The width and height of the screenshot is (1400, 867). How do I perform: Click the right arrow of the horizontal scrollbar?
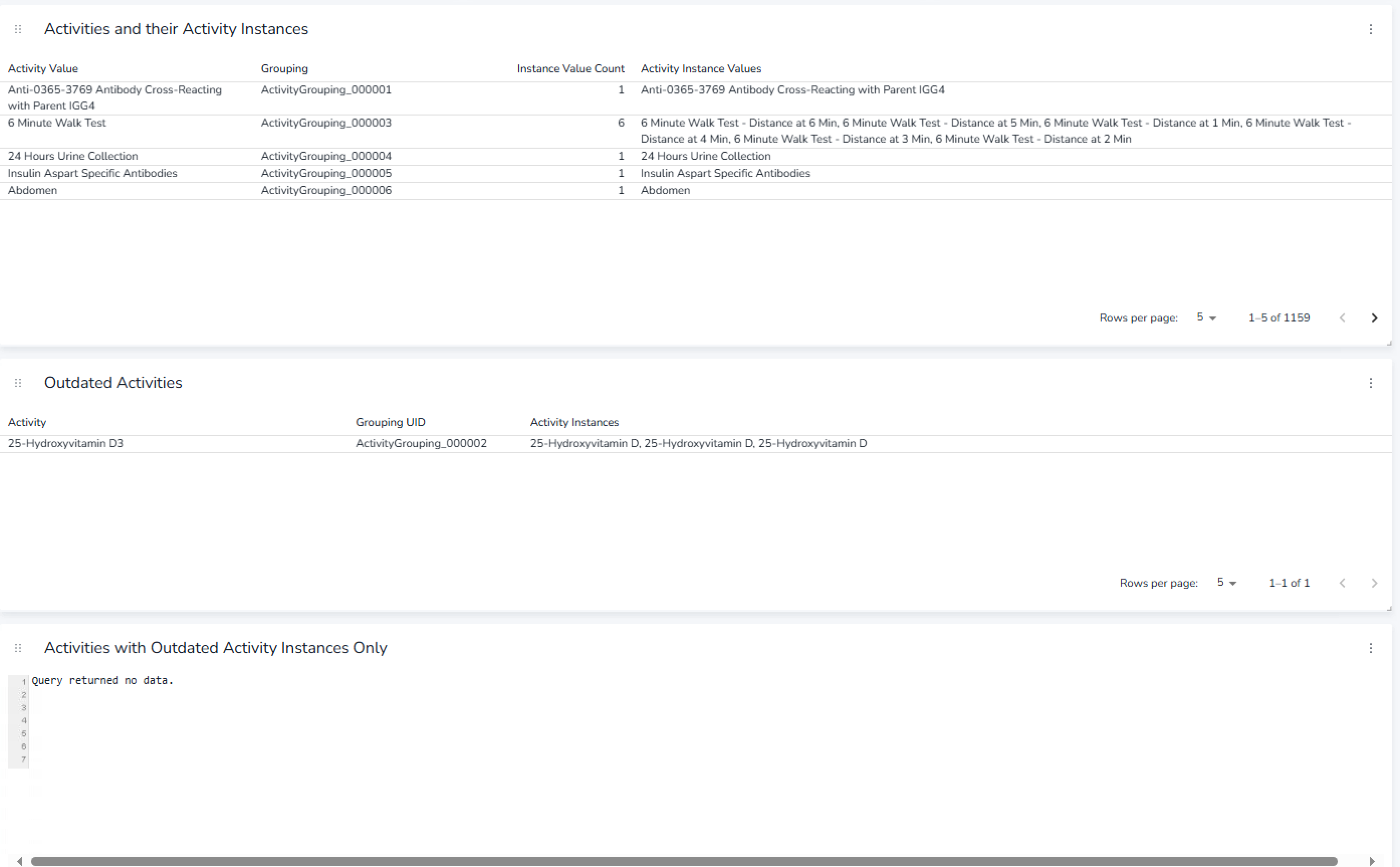coord(1372,861)
